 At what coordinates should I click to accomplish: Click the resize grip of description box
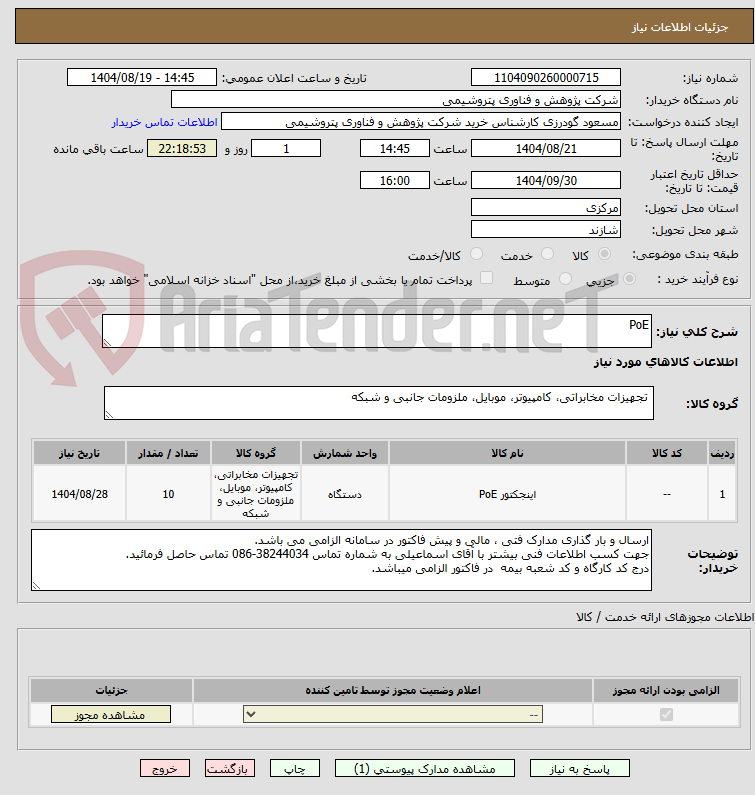click(x=107, y=343)
